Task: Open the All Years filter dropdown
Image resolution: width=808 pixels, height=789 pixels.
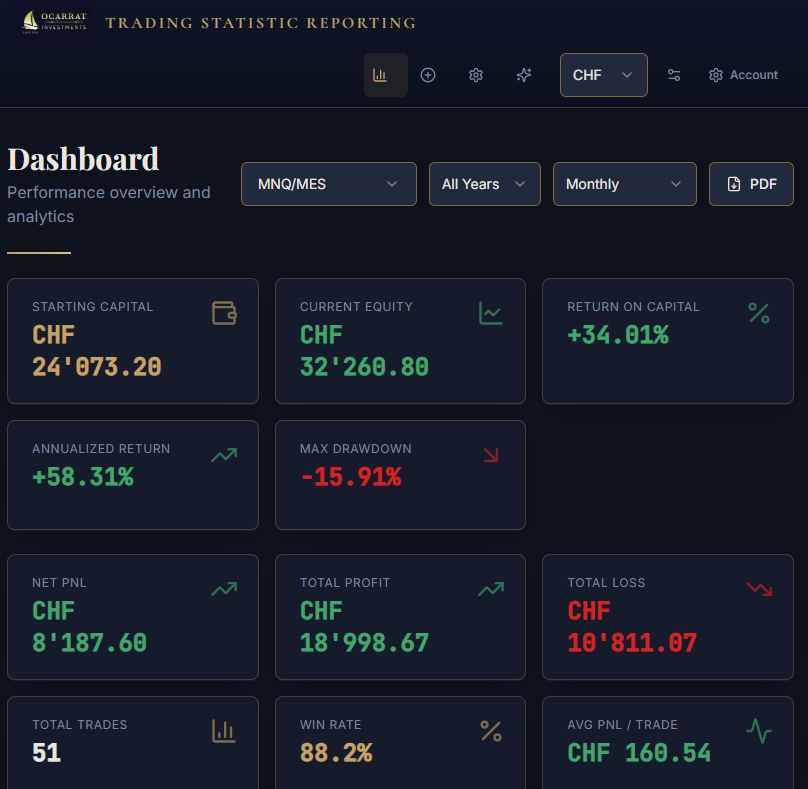Action: point(485,184)
